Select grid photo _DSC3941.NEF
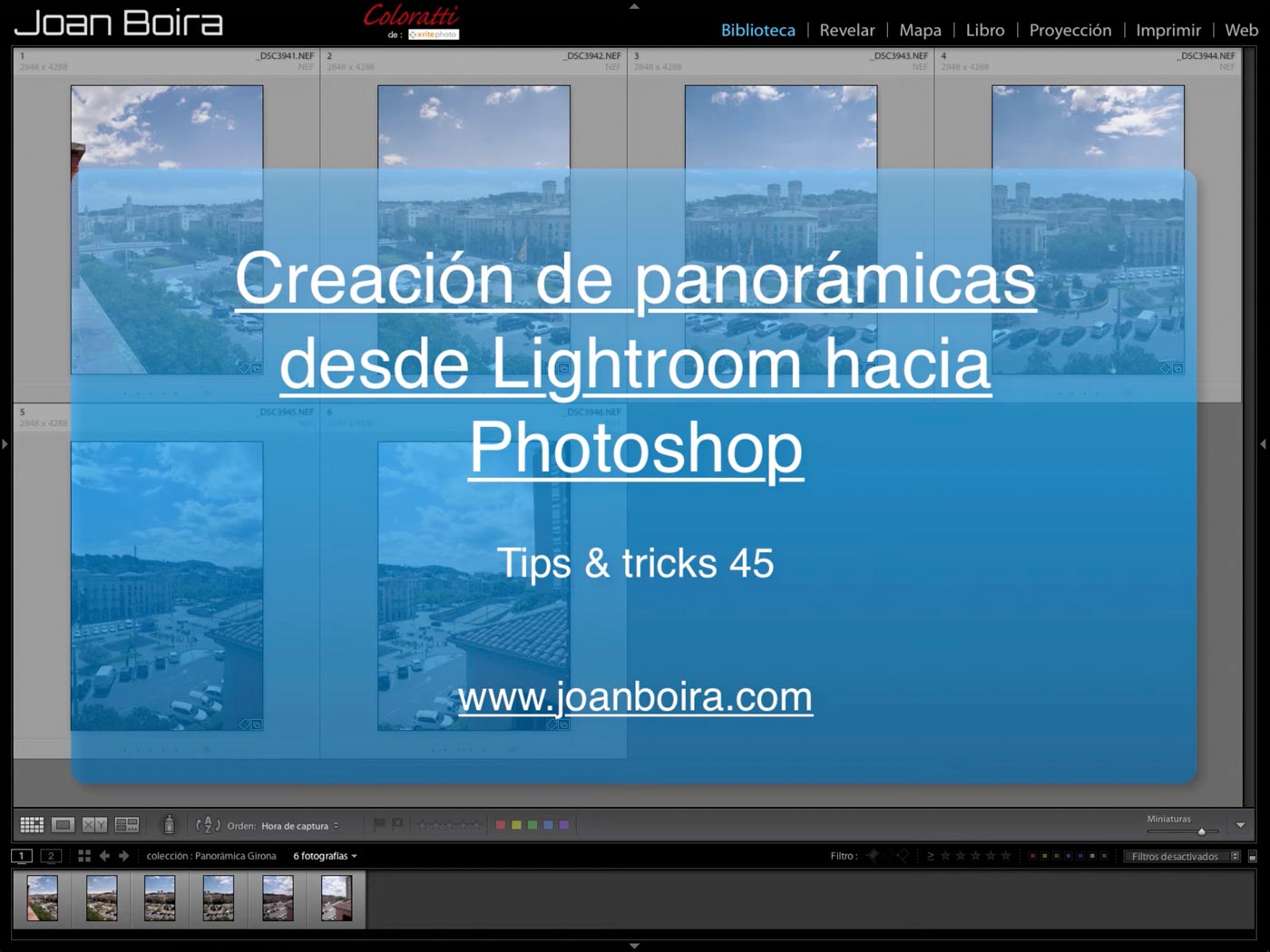 click(167, 229)
